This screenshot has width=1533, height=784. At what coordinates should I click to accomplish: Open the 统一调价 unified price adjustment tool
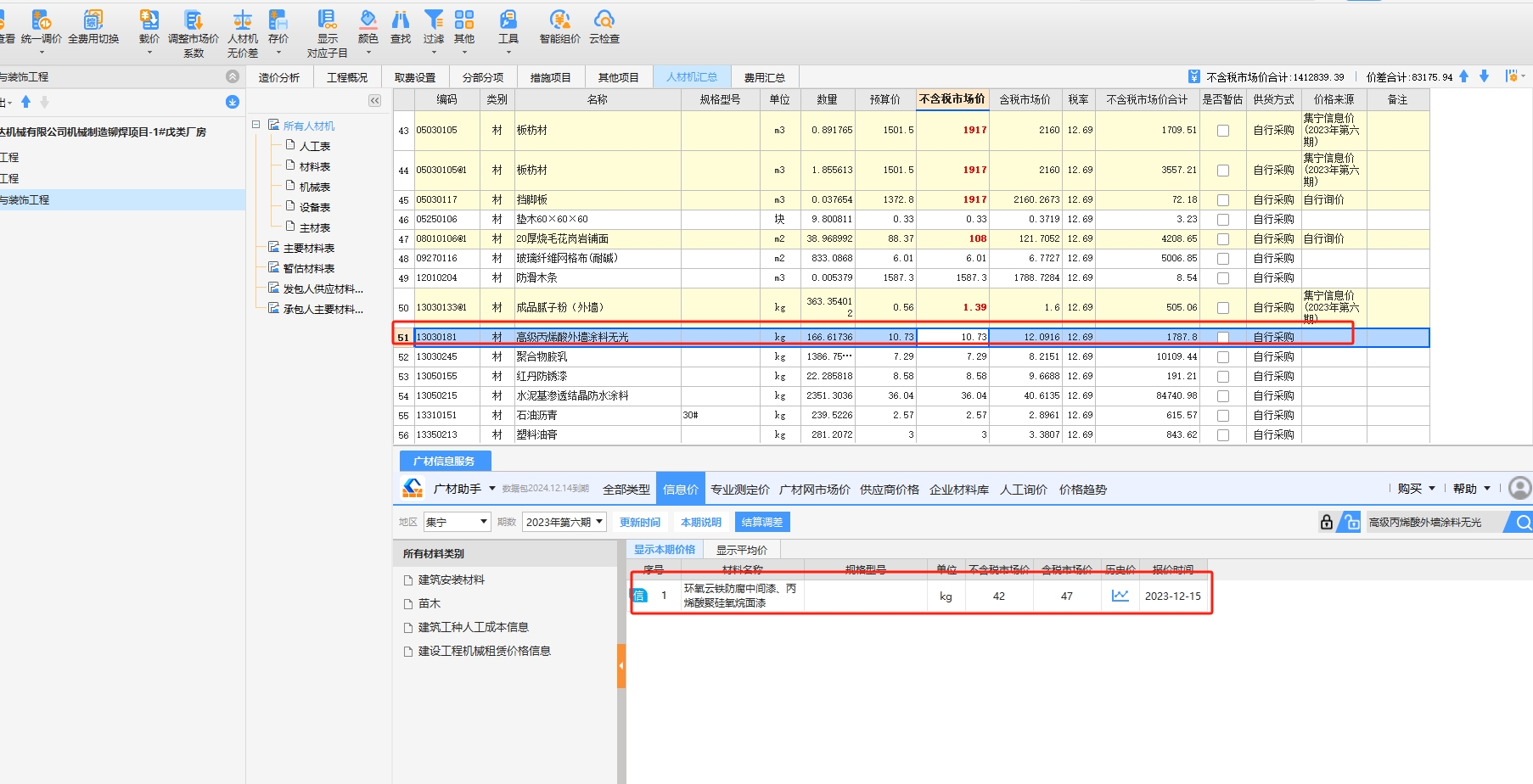tap(41, 28)
